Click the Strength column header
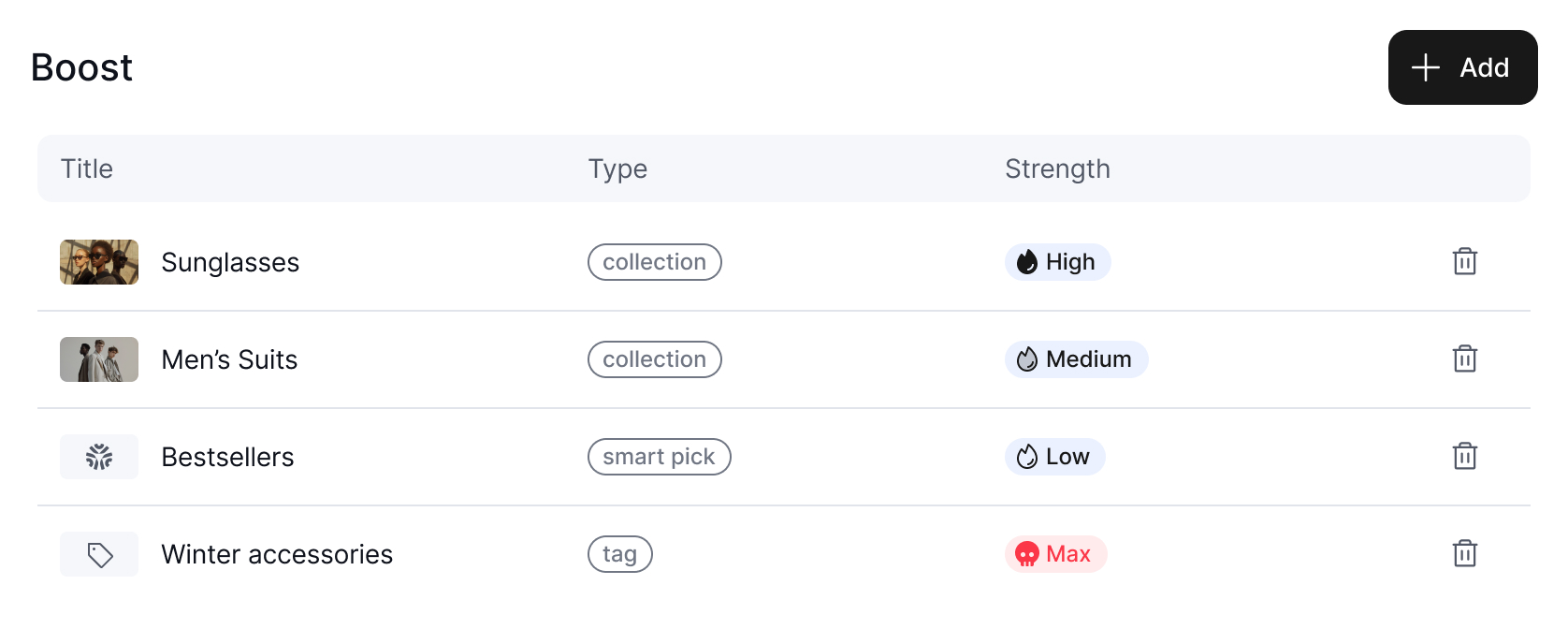Viewport: 1568px width, 629px height. point(1057,168)
